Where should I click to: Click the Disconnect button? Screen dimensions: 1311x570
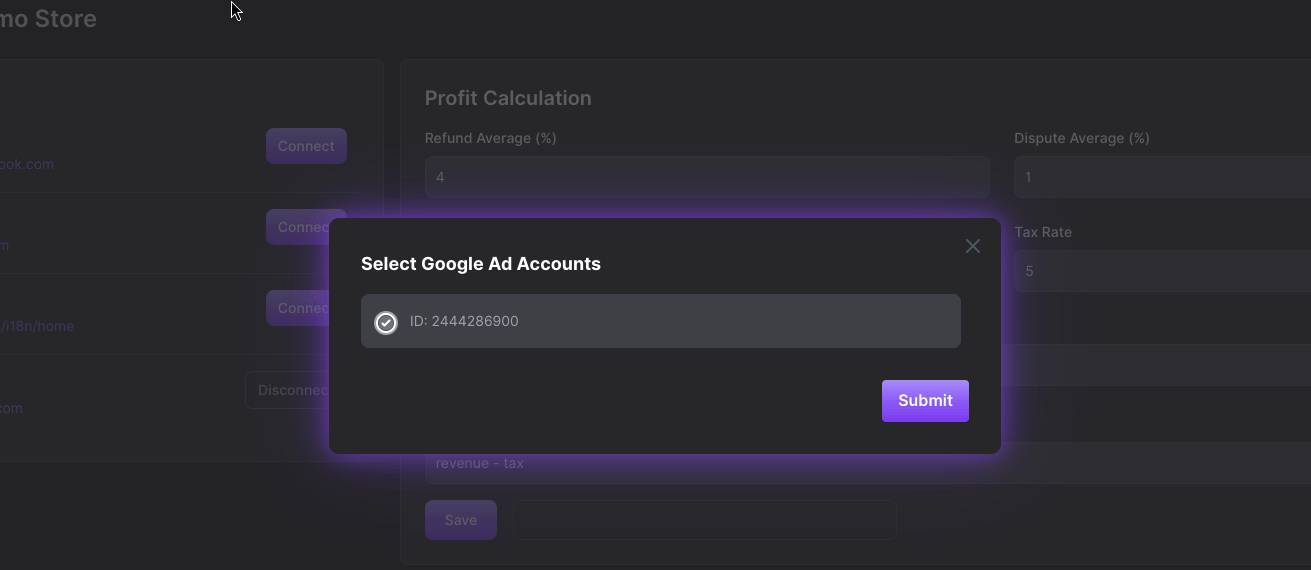click(x=288, y=390)
